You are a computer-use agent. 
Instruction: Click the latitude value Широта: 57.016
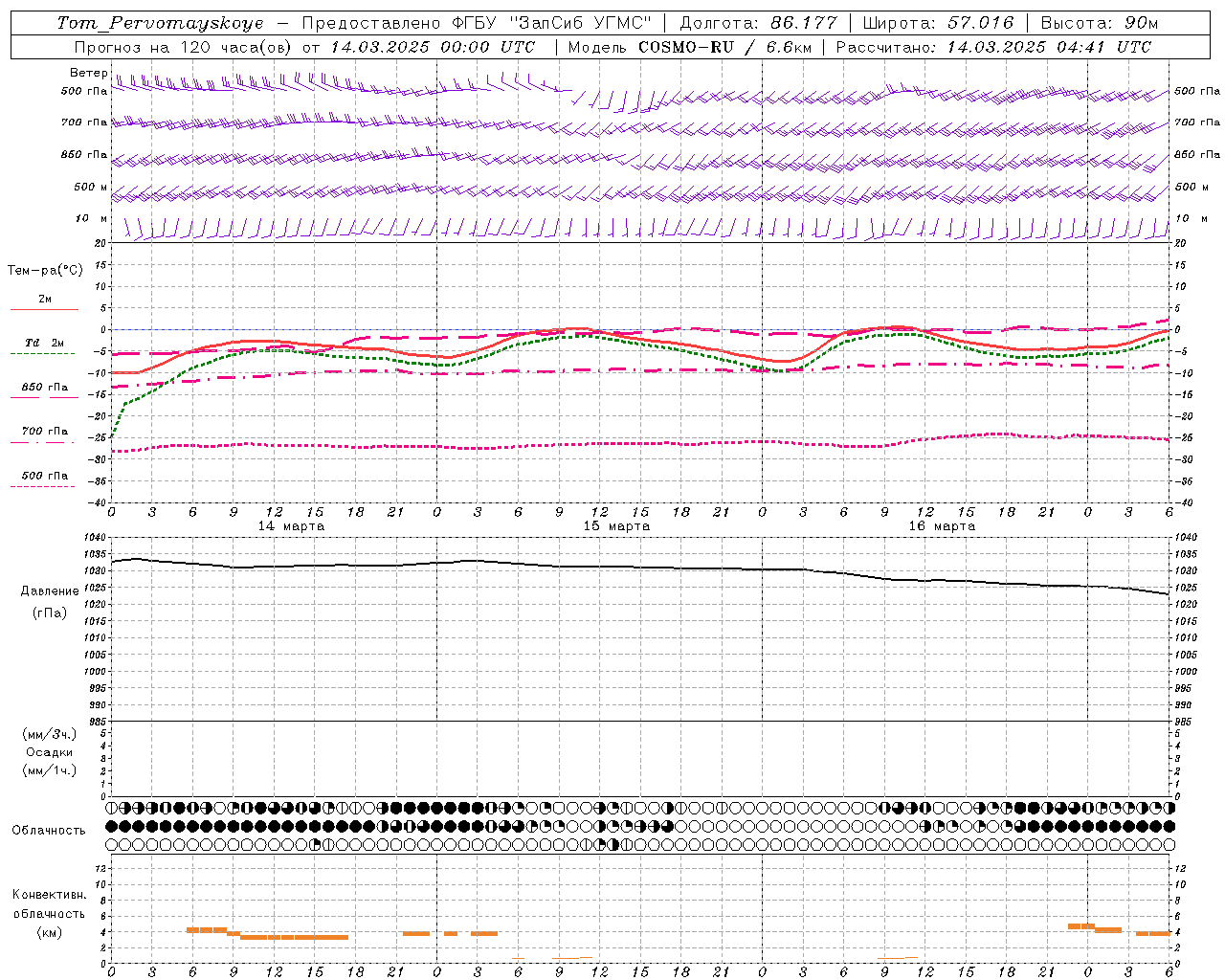(x=938, y=23)
